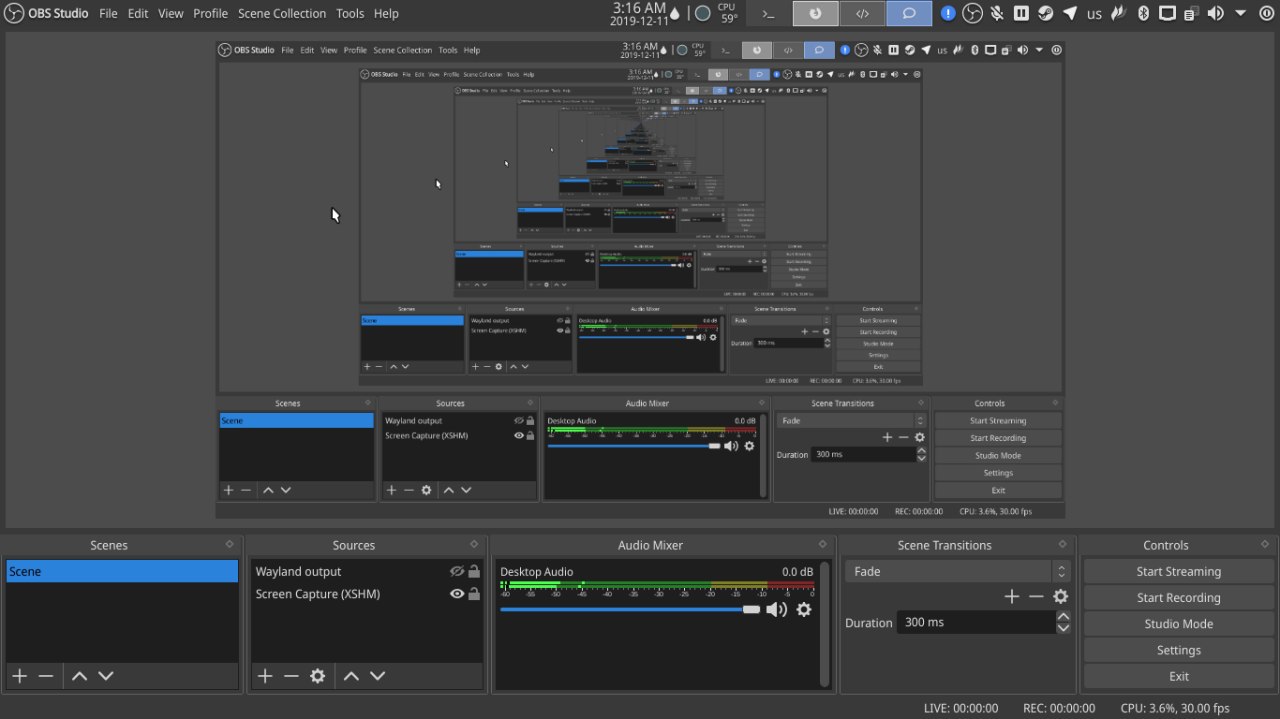Open the View menu
This screenshot has height=719, width=1280.
171,13
